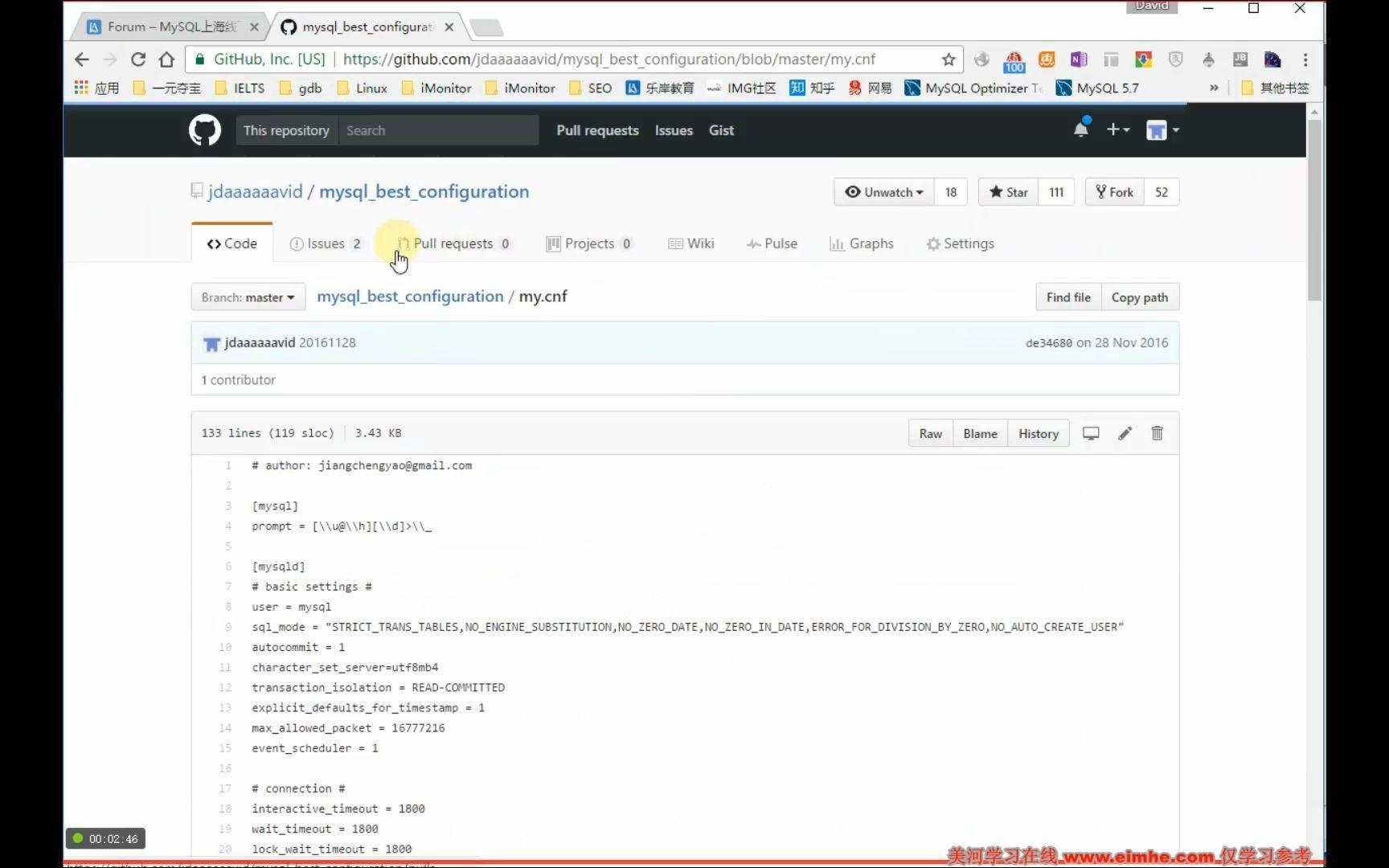Switch to the Code tab
The image size is (1389, 868).
[x=231, y=244]
